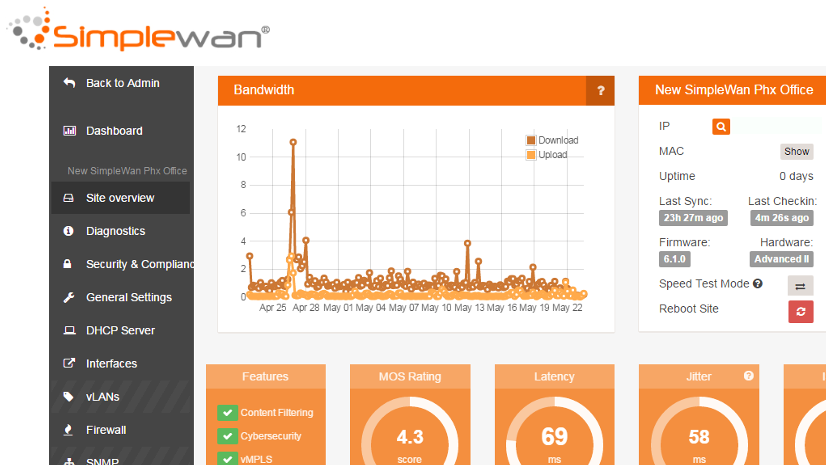Toggle the Cybersecurity feature checkbox
The height and width of the screenshot is (465, 826).
pos(226,436)
